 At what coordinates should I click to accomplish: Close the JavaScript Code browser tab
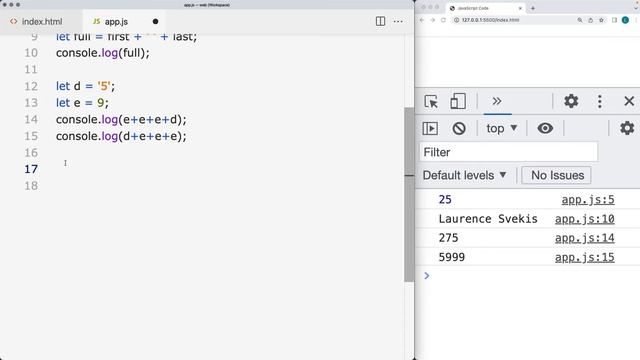520,8
